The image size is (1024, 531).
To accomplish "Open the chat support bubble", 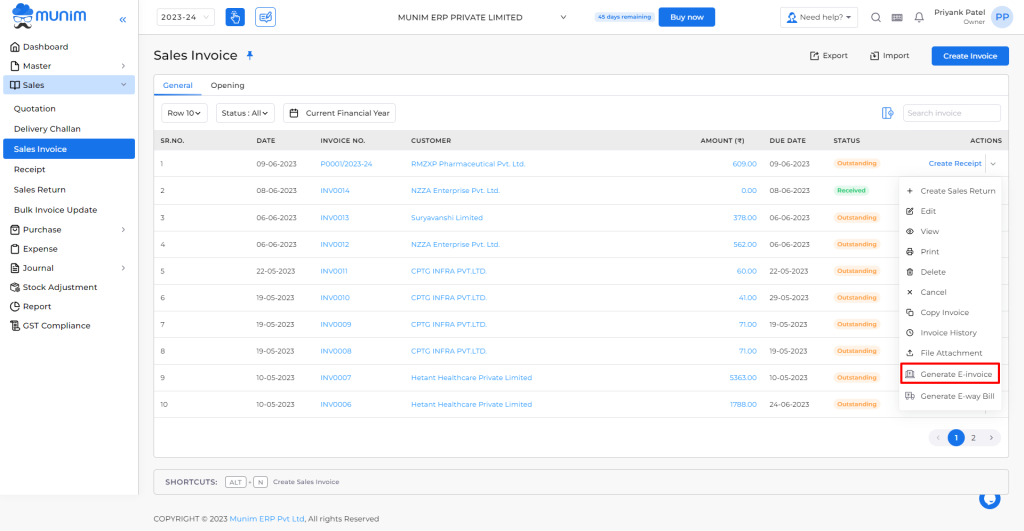I will pos(989,500).
